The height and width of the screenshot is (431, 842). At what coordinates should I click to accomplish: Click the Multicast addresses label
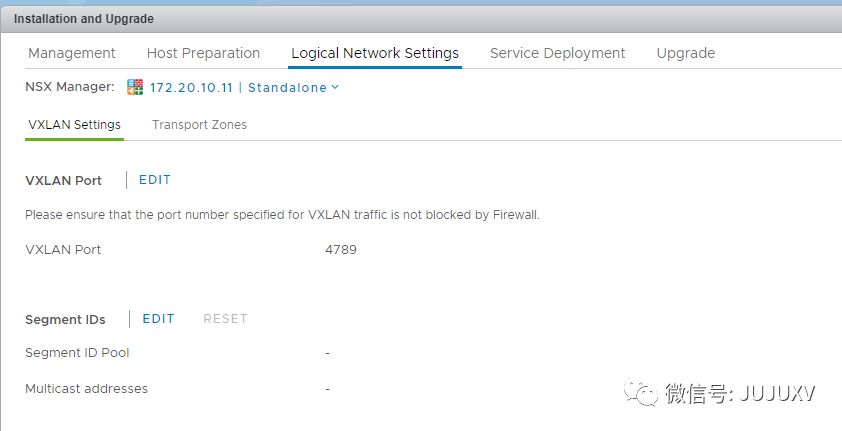[86, 389]
